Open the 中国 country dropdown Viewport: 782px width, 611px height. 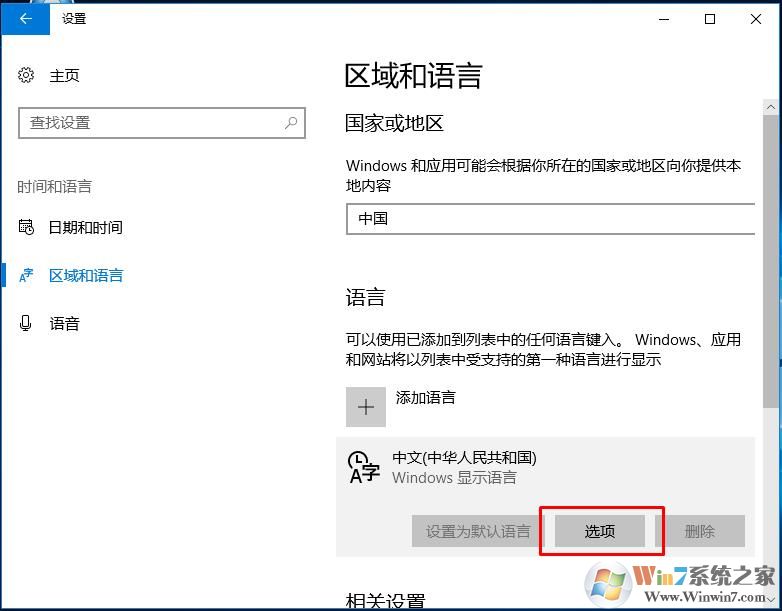point(551,218)
